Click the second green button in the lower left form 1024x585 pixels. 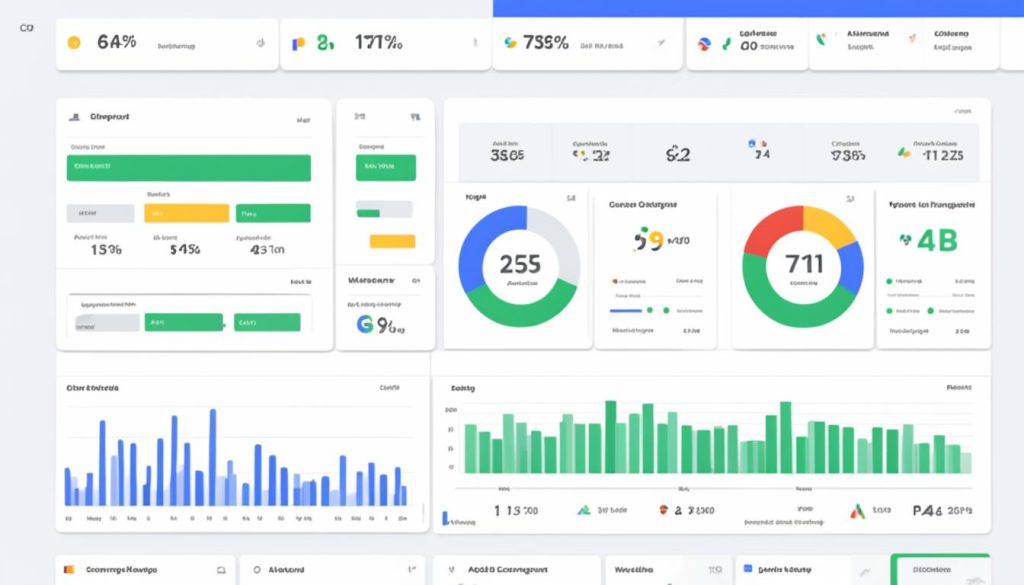tap(267, 323)
